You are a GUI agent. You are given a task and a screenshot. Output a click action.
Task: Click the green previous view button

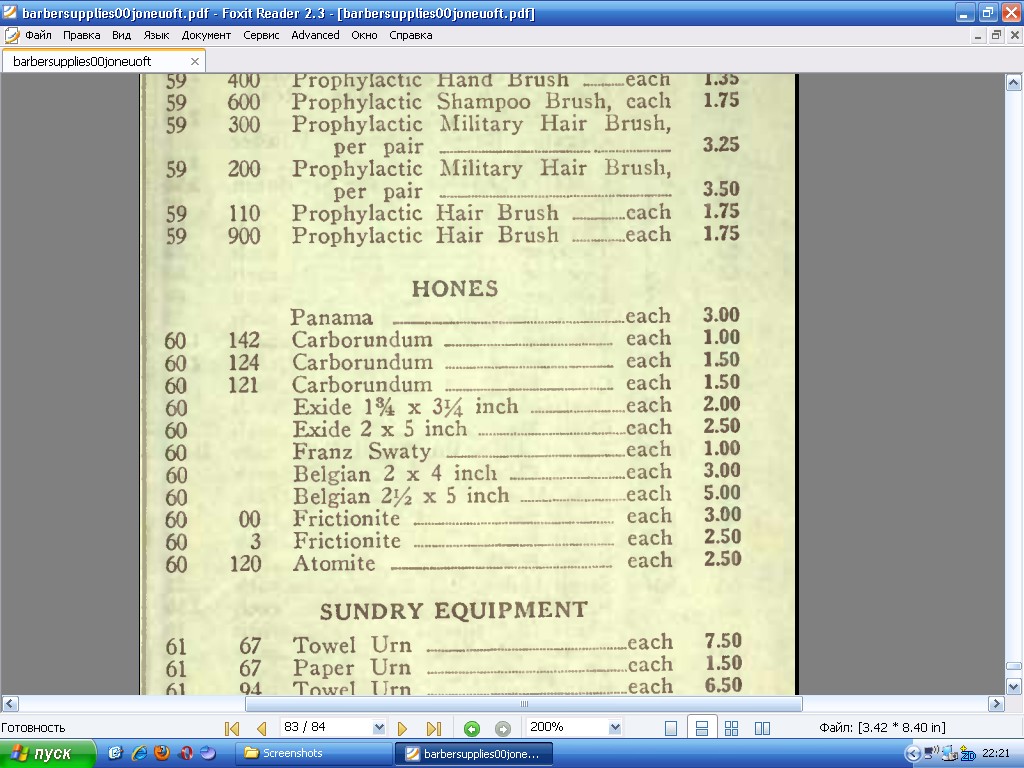pos(472,728)
